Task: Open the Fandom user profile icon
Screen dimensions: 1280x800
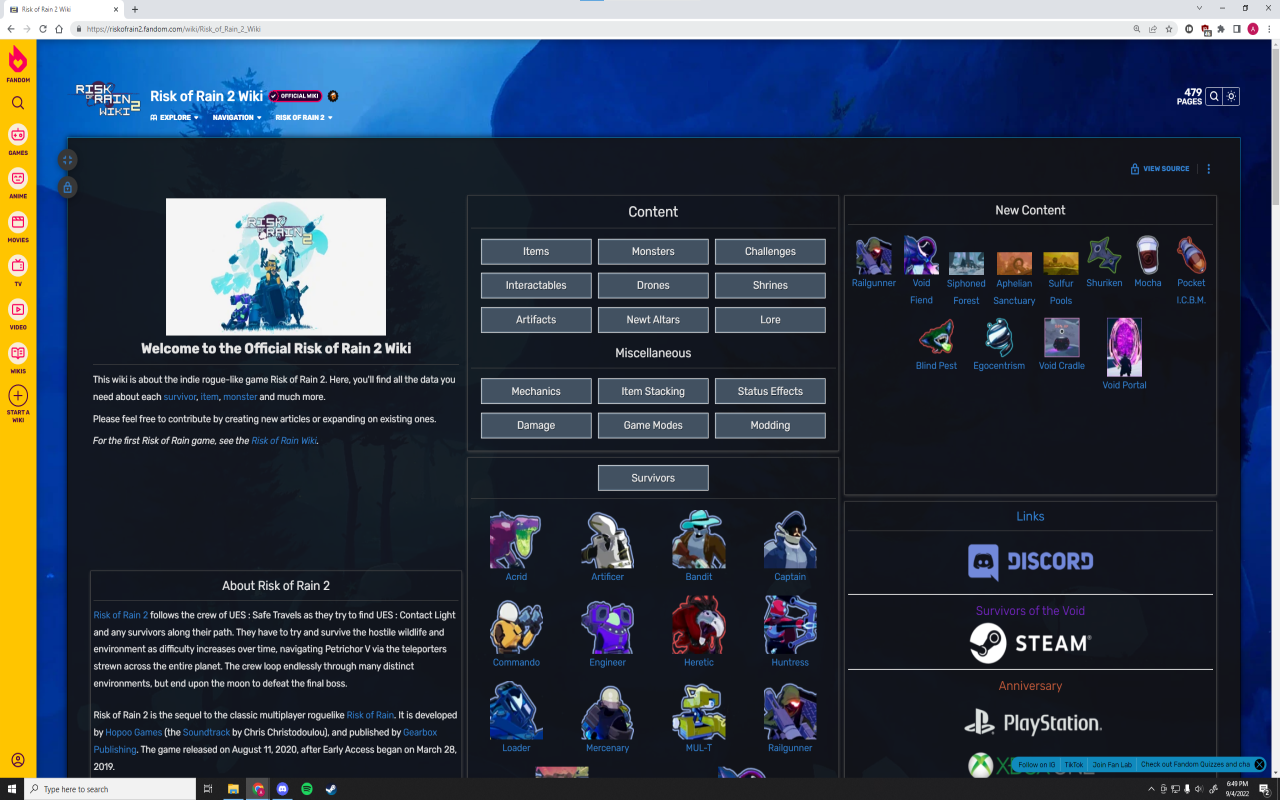Action: tap(18, 760)
